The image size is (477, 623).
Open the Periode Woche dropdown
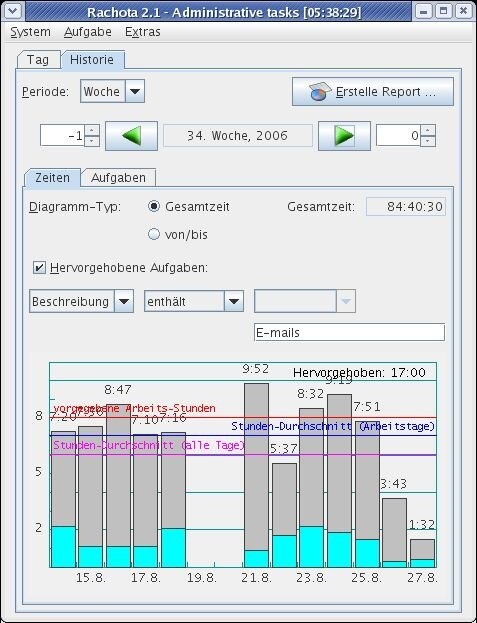coord(135,91)
